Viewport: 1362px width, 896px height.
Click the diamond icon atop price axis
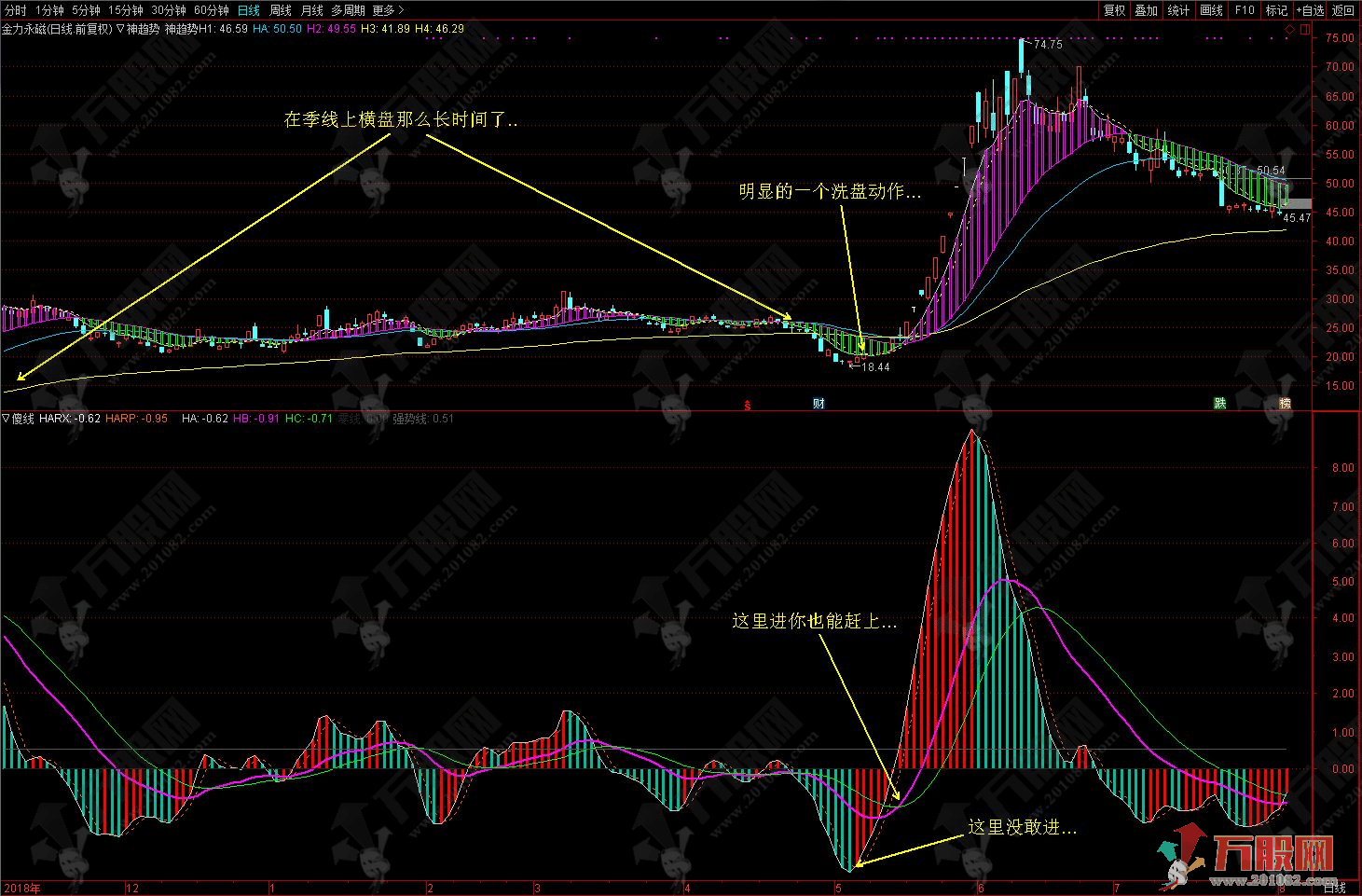pyautogui.click(x=1290, y=29)
